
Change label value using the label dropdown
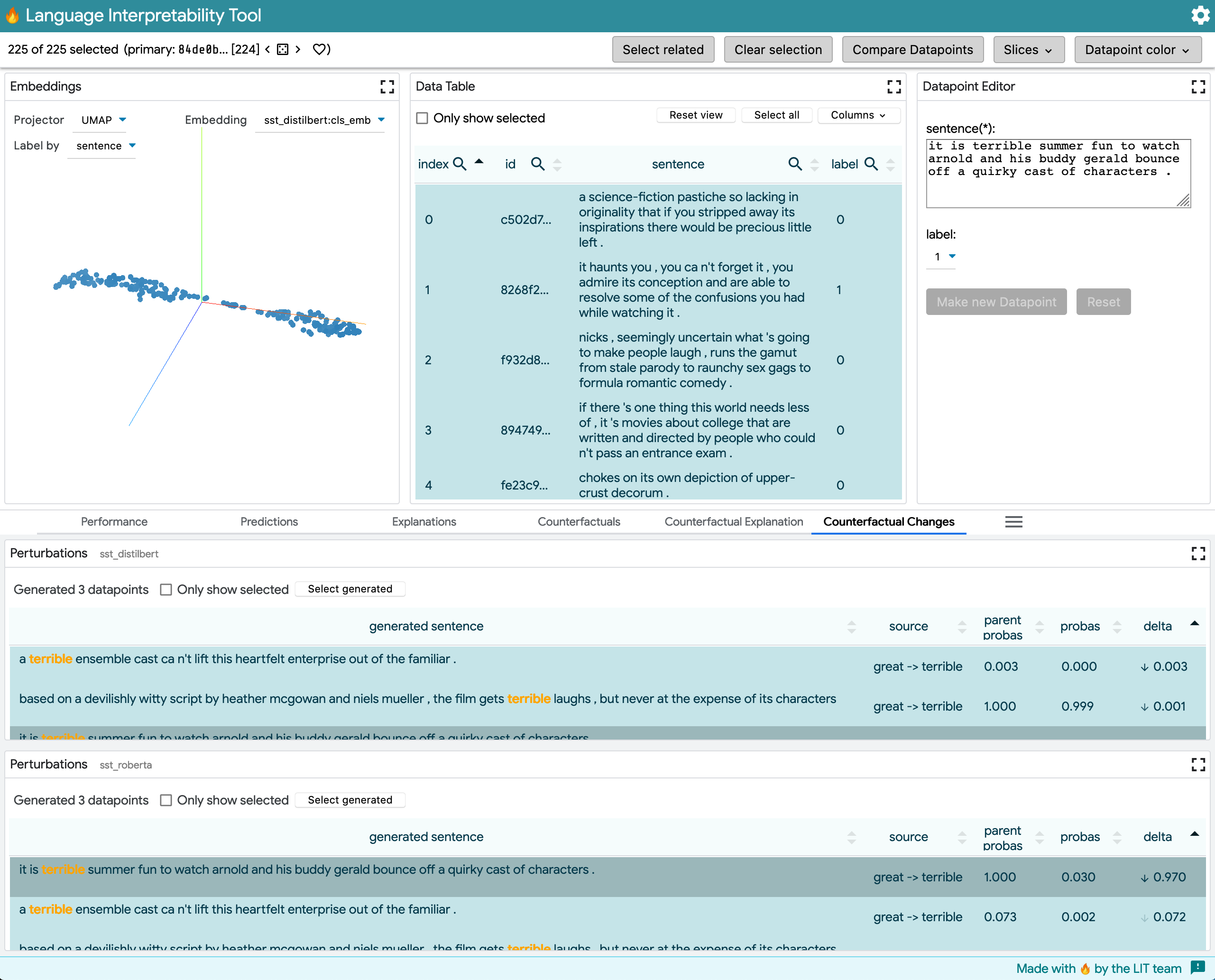click(941, 257)
